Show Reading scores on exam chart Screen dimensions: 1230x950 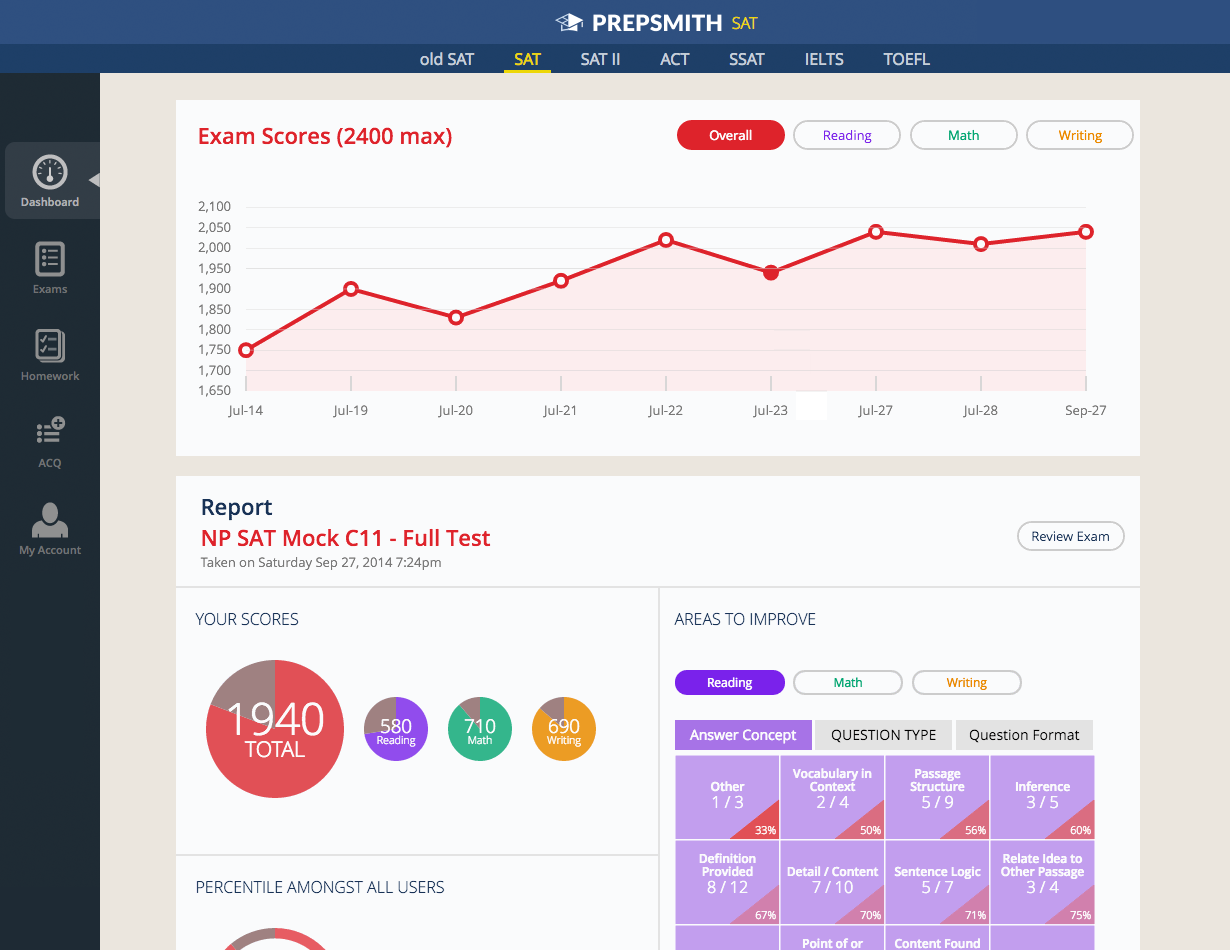point(847,135)
